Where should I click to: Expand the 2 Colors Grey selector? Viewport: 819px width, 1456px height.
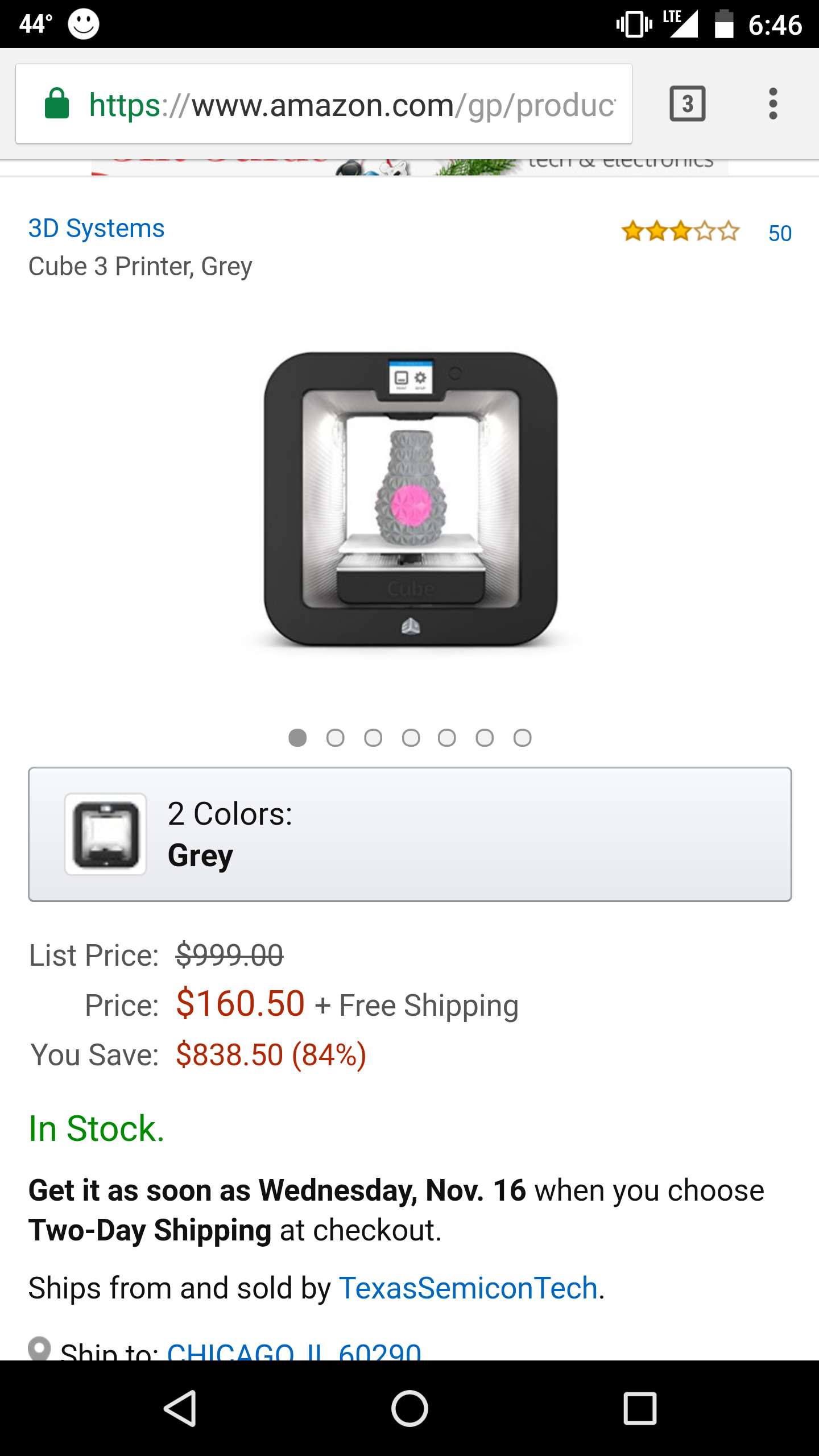coord(409,834)
